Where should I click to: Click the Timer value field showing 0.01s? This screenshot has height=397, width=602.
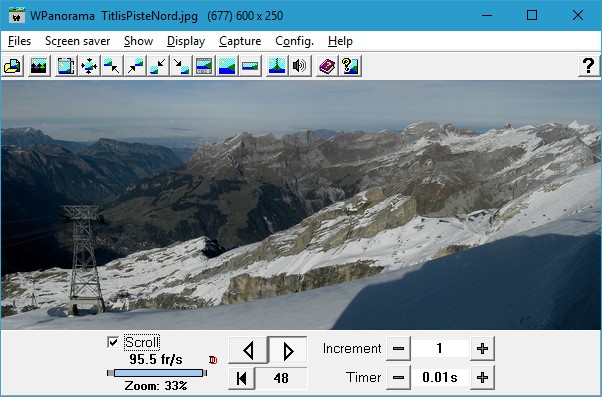click(x=440, y=377)
